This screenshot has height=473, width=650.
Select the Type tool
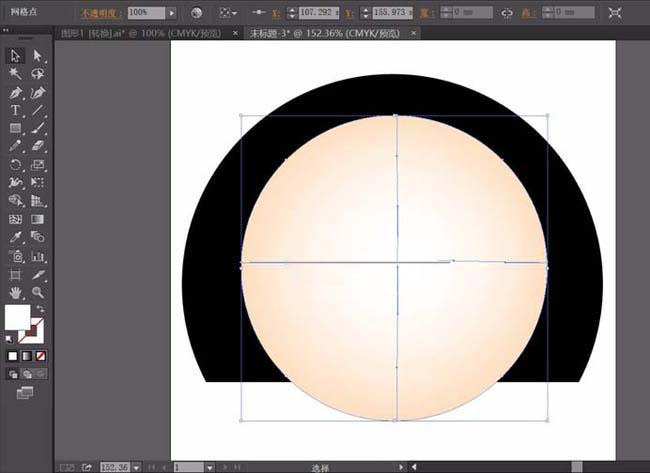tap(15, 110)
